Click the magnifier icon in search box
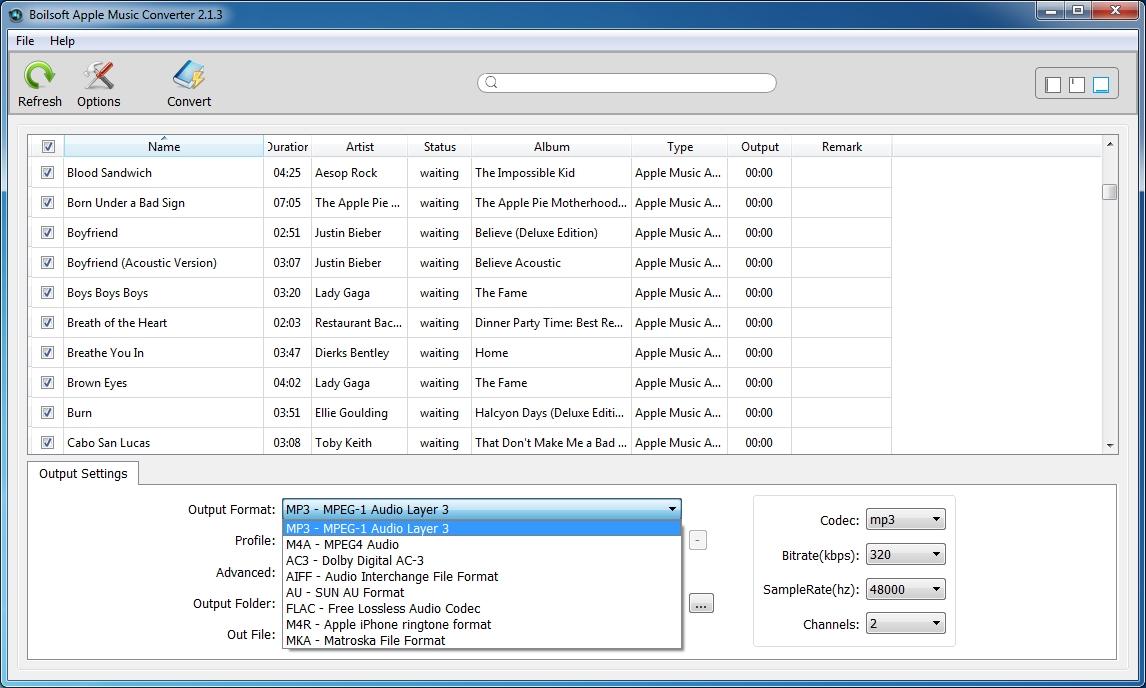 click(491, 83)
